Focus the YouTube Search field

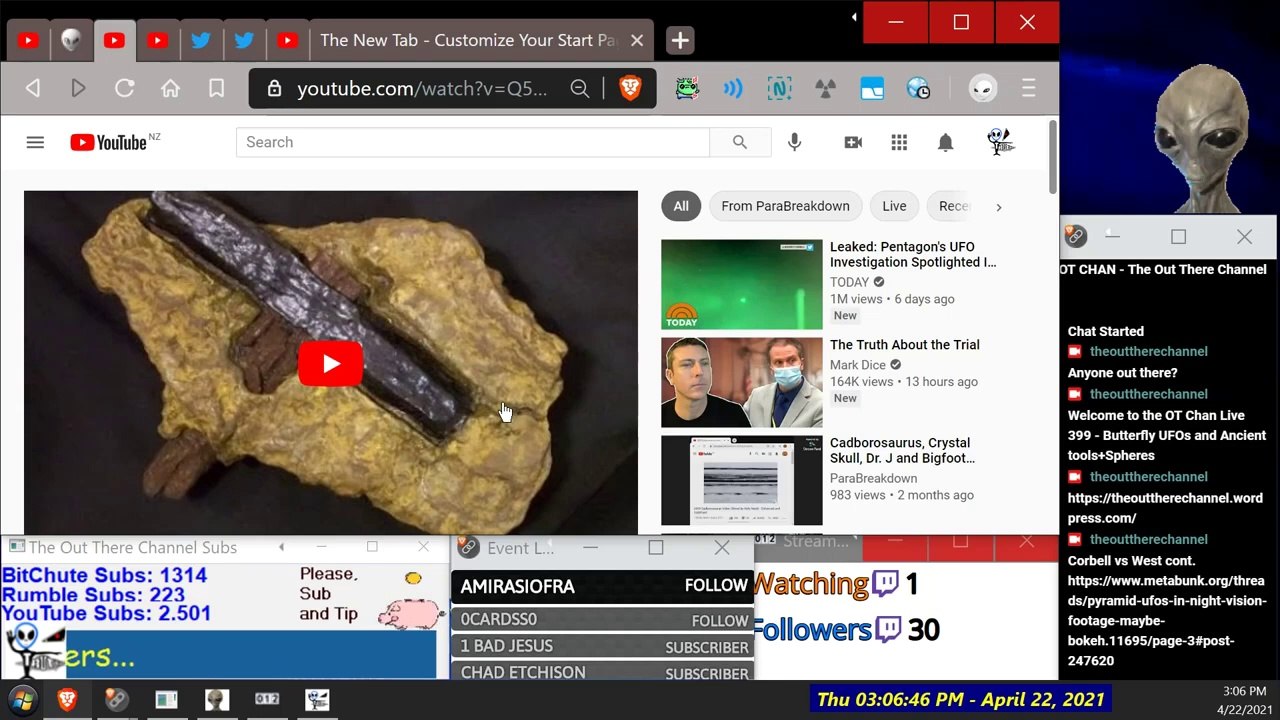click(473, 142)
